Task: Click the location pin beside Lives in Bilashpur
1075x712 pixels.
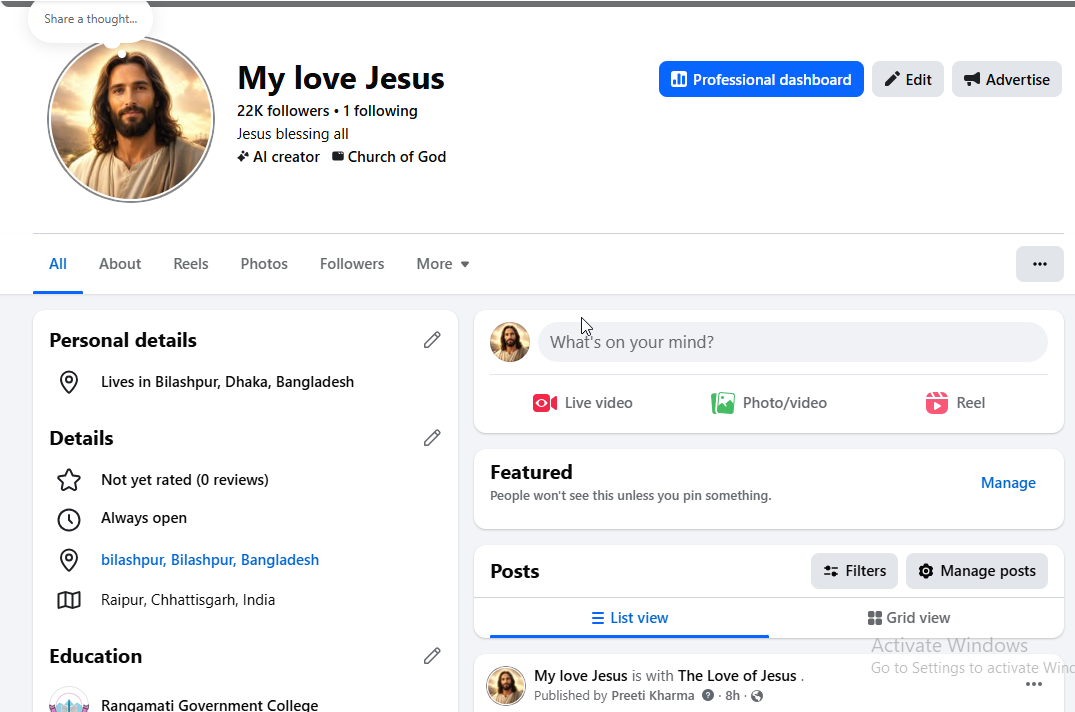Action: (69, 382)
